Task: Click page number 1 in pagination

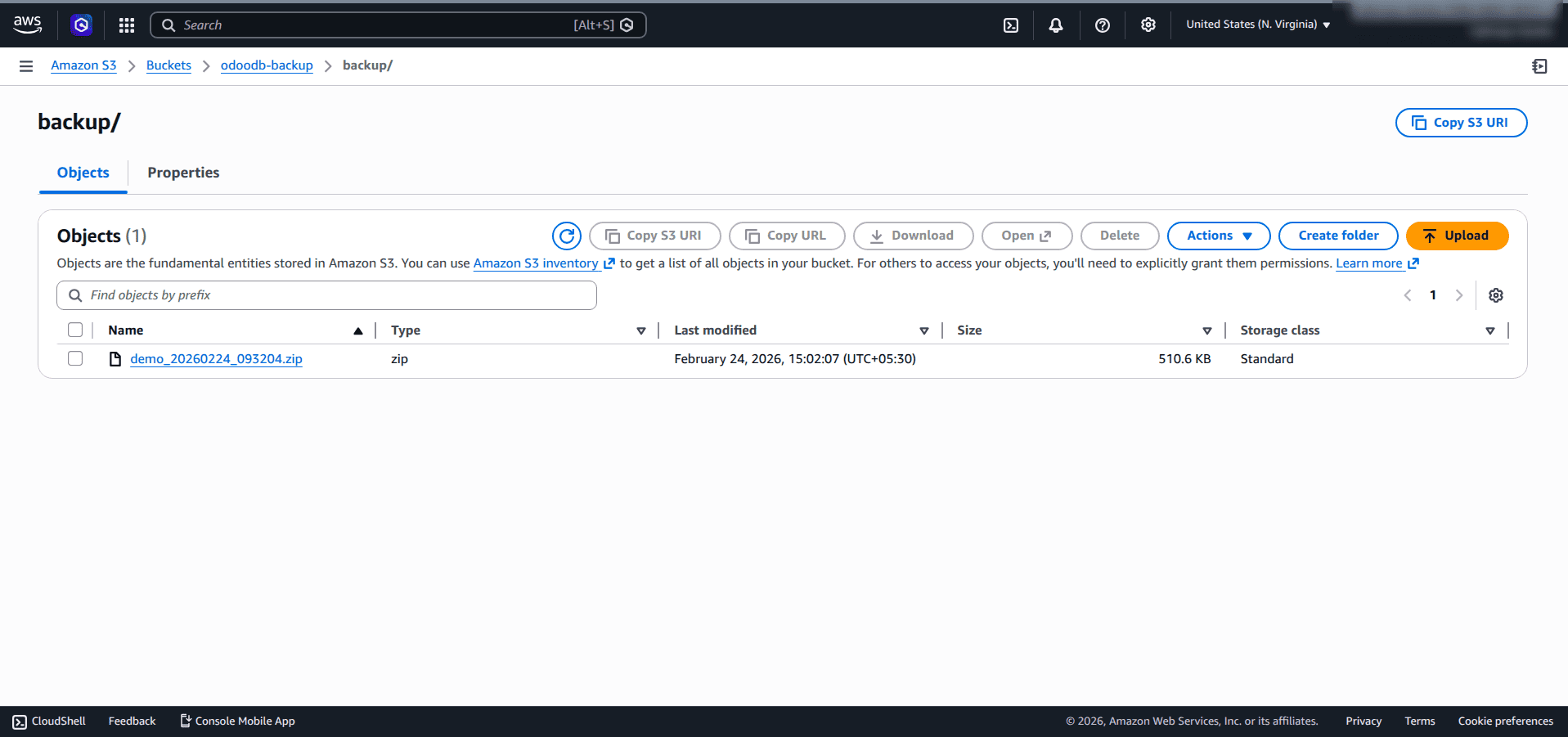Action: 1433,295
